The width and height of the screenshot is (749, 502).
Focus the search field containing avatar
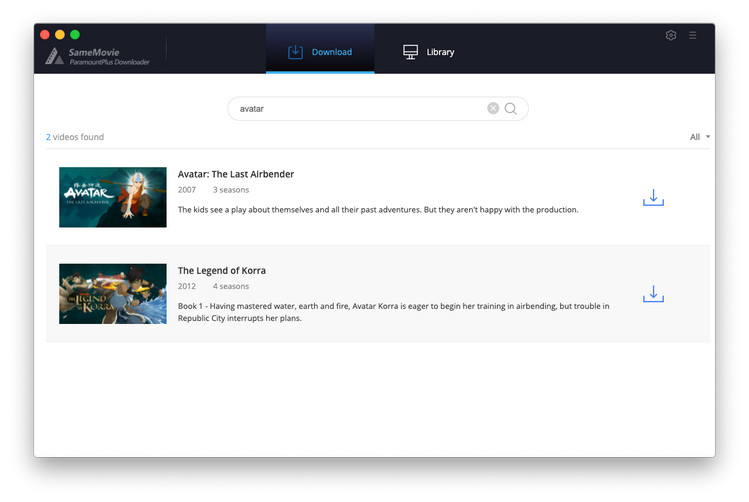[x=377, y=109]
